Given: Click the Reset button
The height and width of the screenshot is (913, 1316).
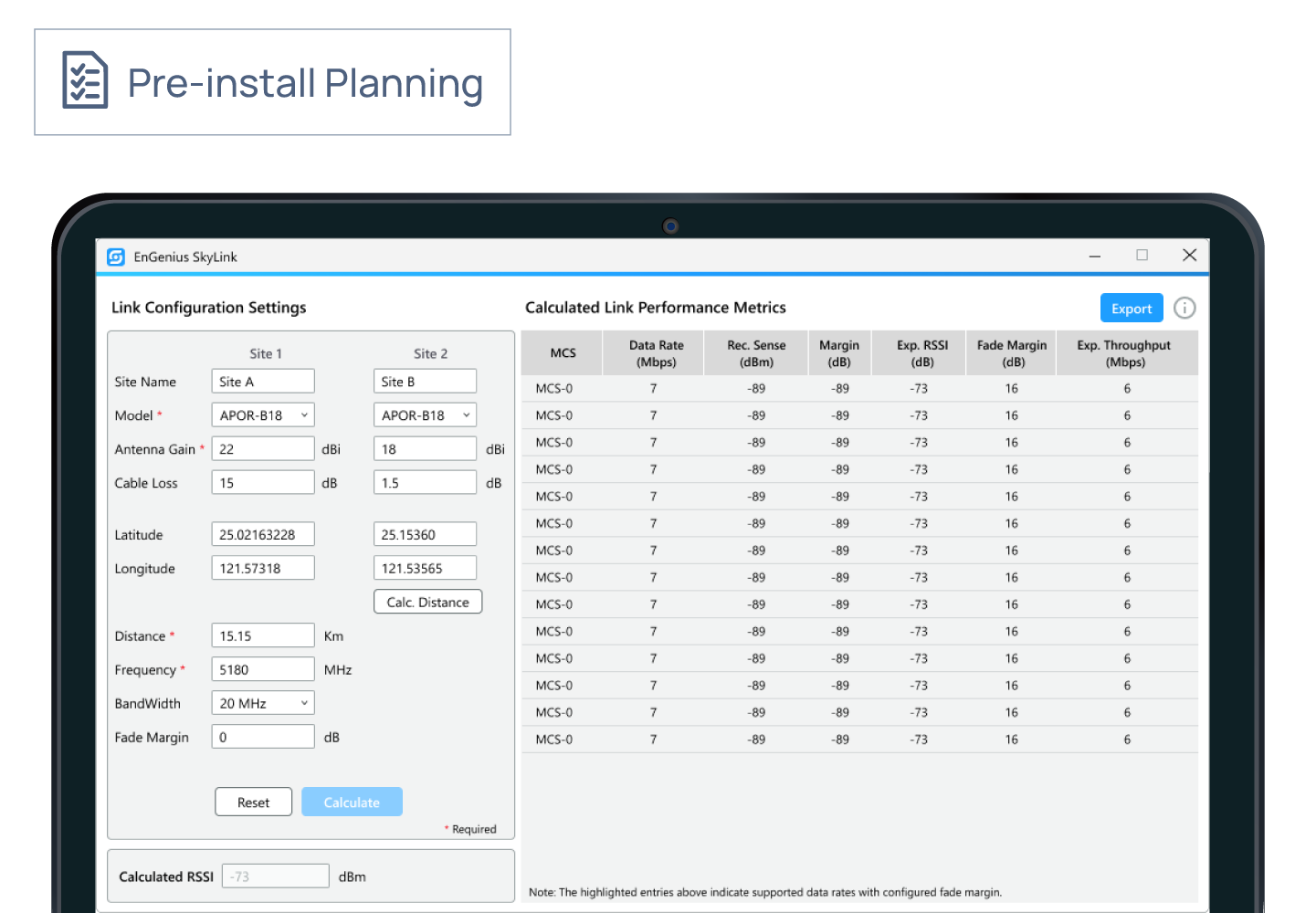Looking at the screenshot, I should [253, 802].
